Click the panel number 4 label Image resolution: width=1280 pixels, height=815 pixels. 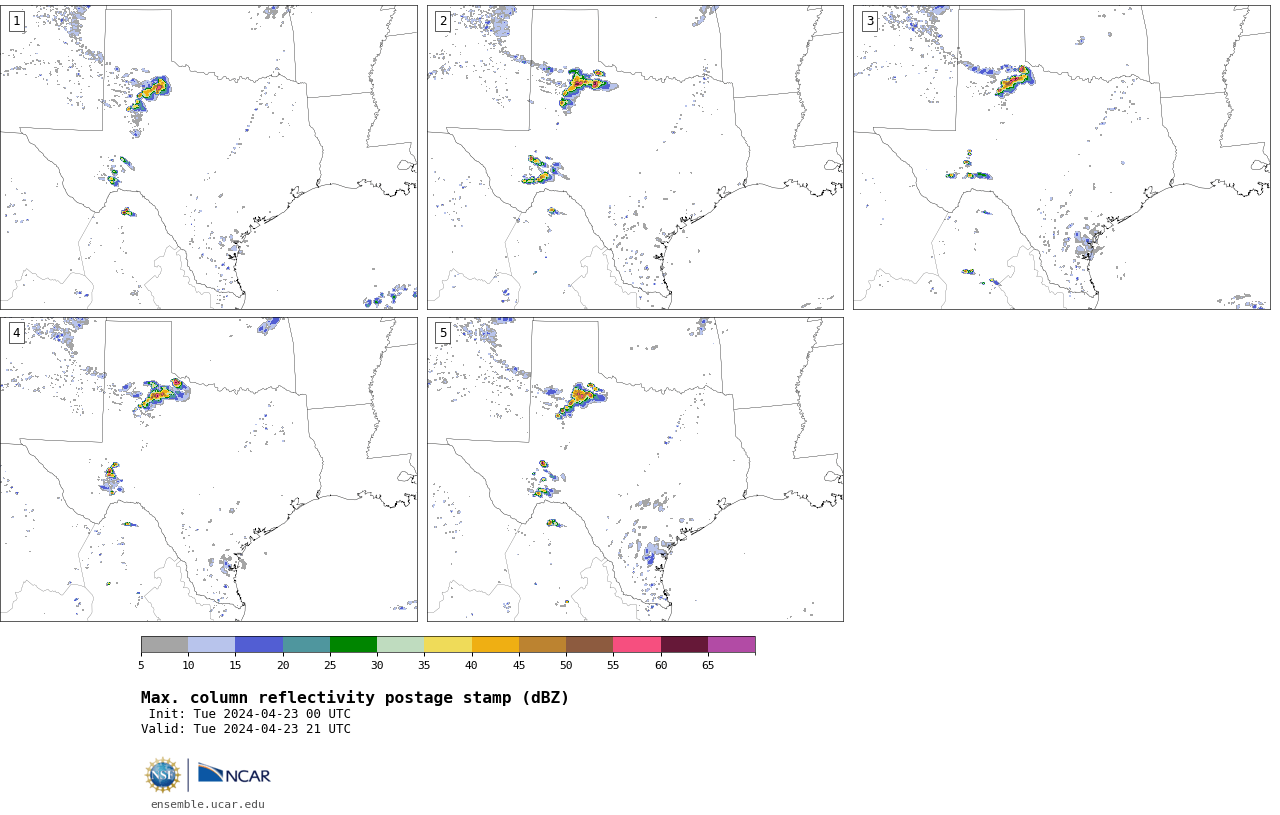pyautogui.click(x=17, y=333)
